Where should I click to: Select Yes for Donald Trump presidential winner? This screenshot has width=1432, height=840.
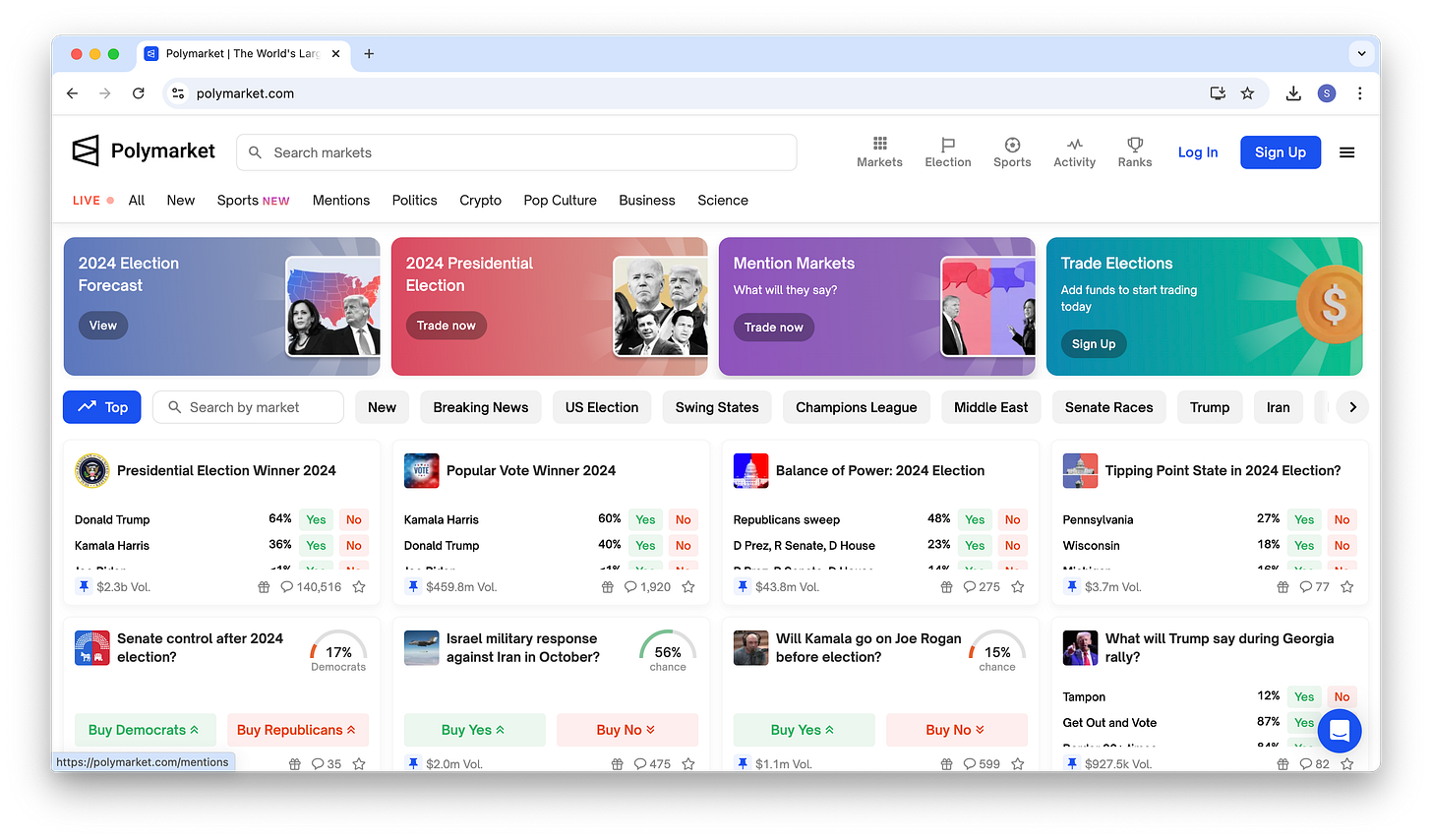click(x=316, y=519)
